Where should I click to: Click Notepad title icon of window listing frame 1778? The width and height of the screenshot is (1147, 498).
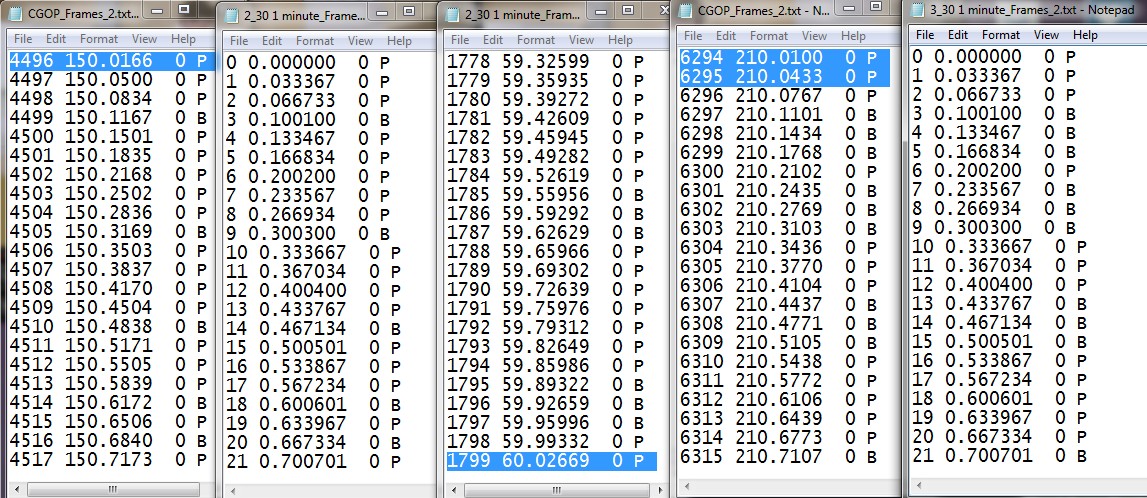[x=453, y=13]
